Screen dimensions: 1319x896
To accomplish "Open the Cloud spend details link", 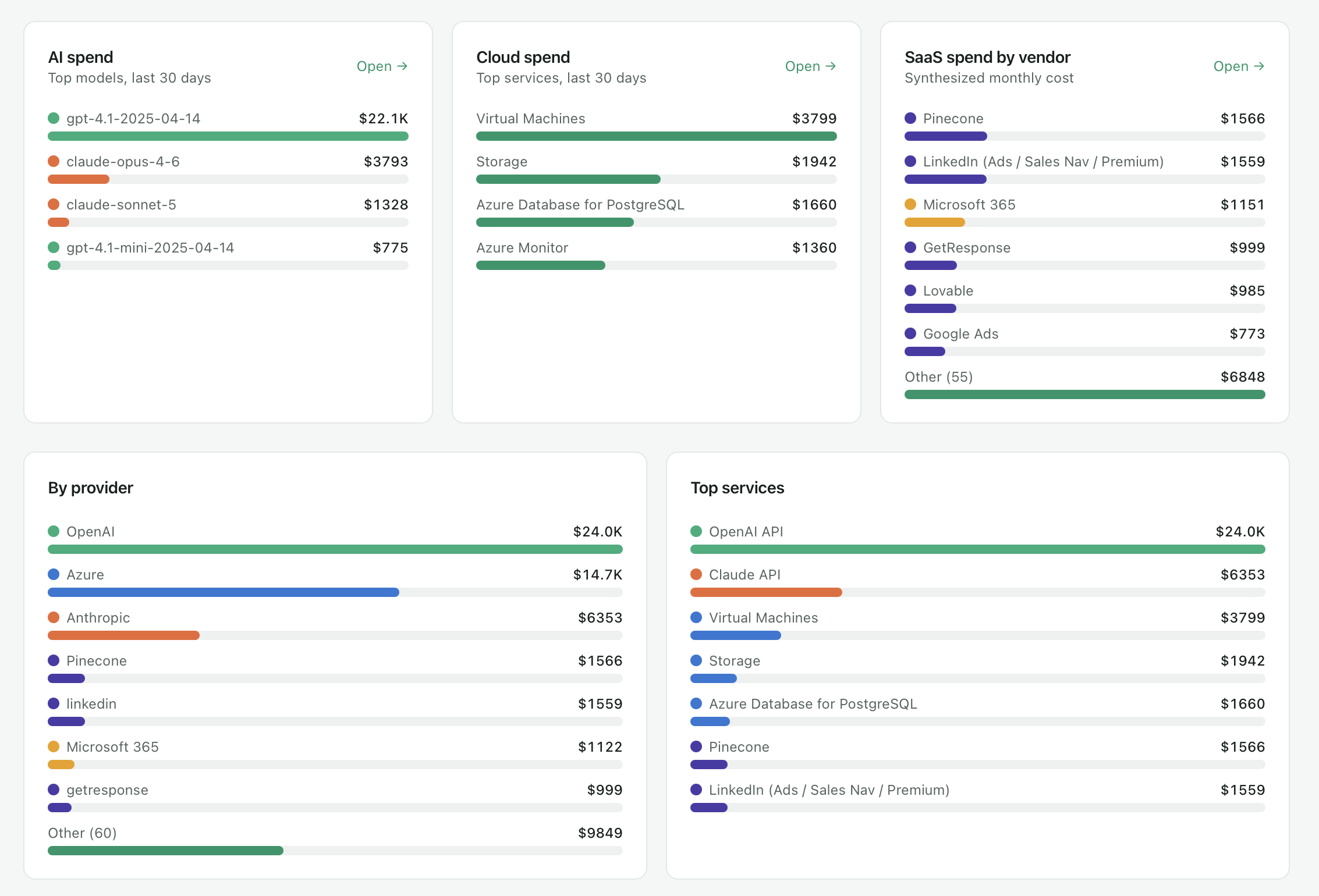I will pos(810,66).
